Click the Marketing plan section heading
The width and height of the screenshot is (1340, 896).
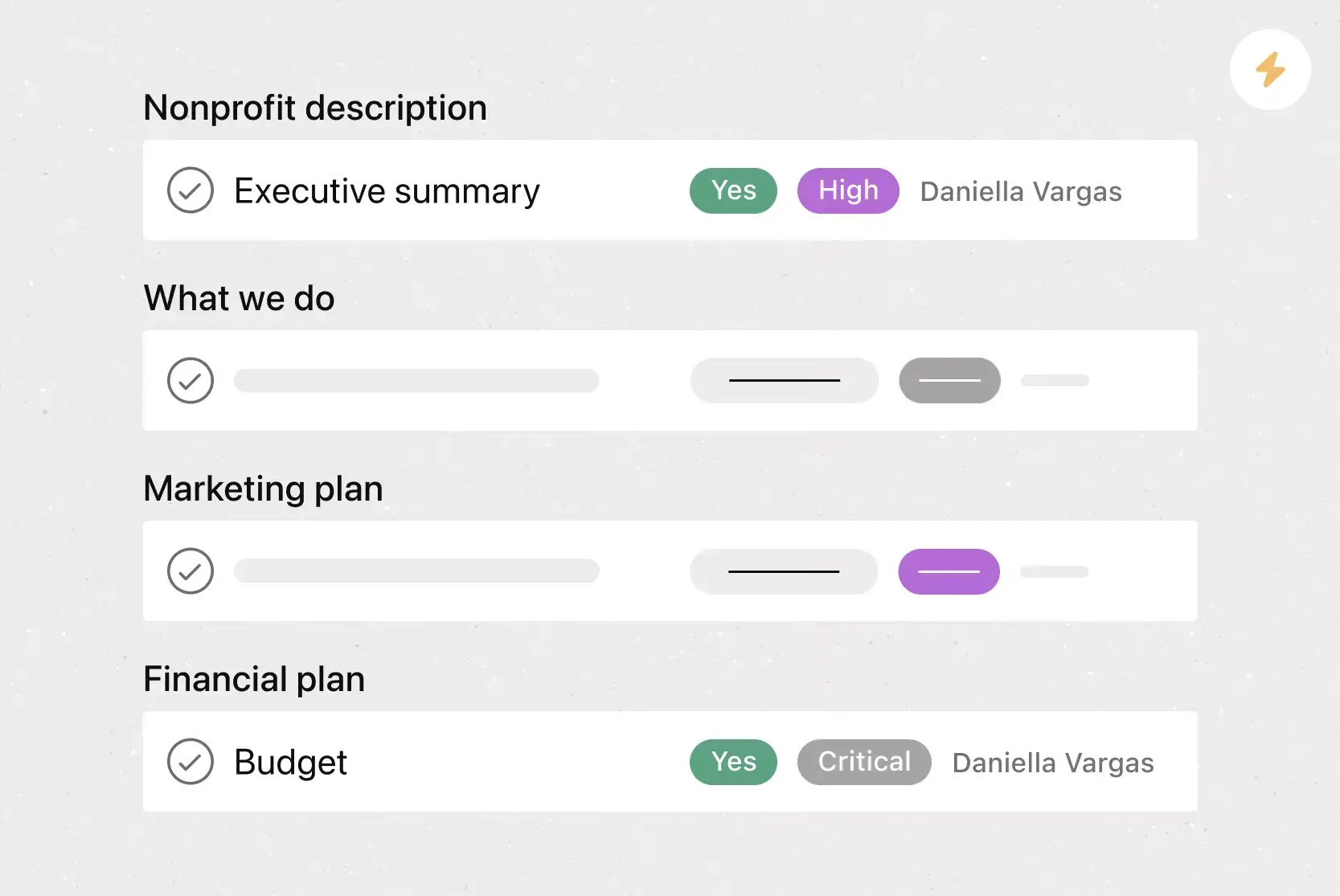263,489
